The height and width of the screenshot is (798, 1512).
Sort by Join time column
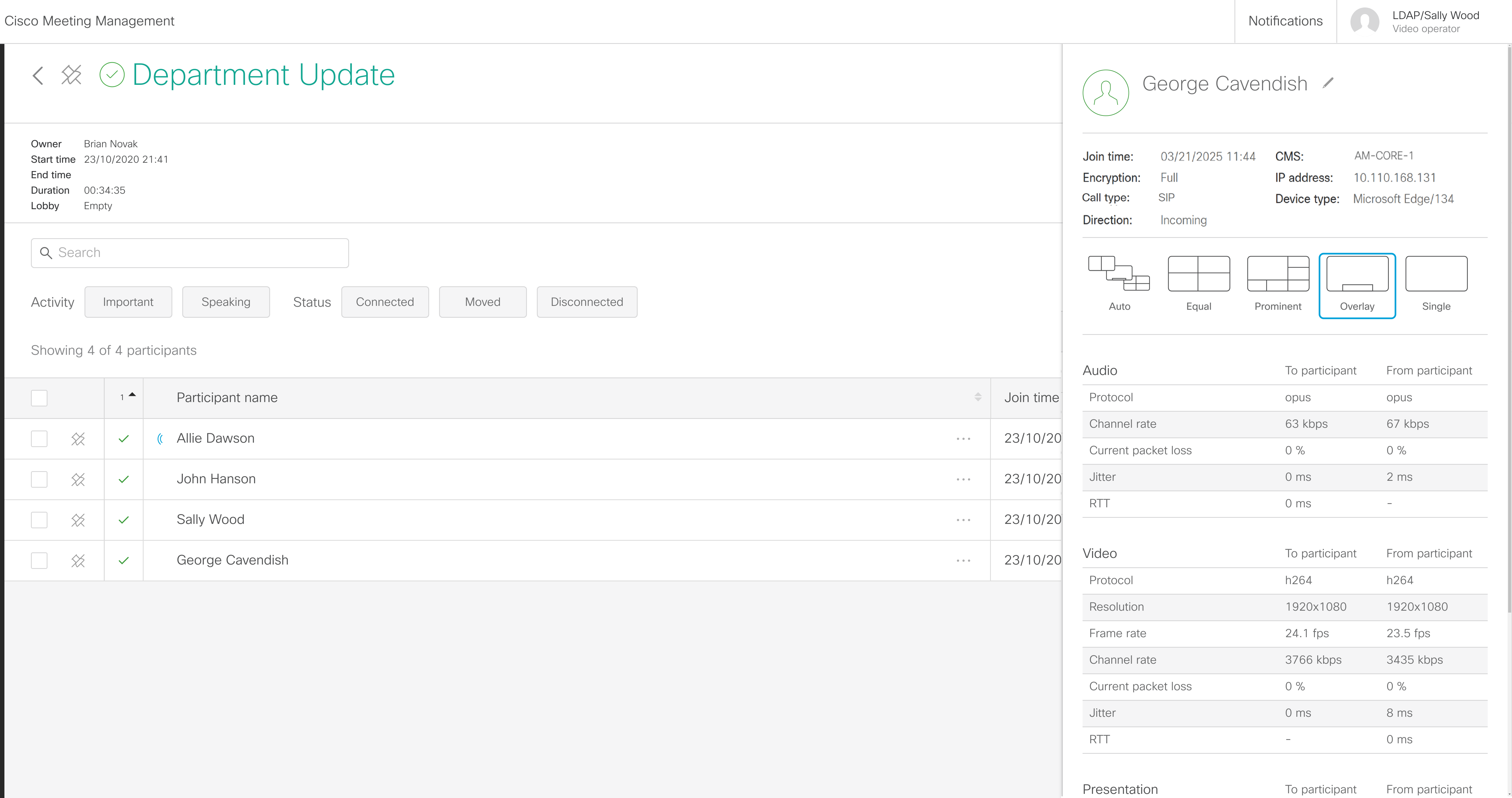click(x=1031, y=398)
